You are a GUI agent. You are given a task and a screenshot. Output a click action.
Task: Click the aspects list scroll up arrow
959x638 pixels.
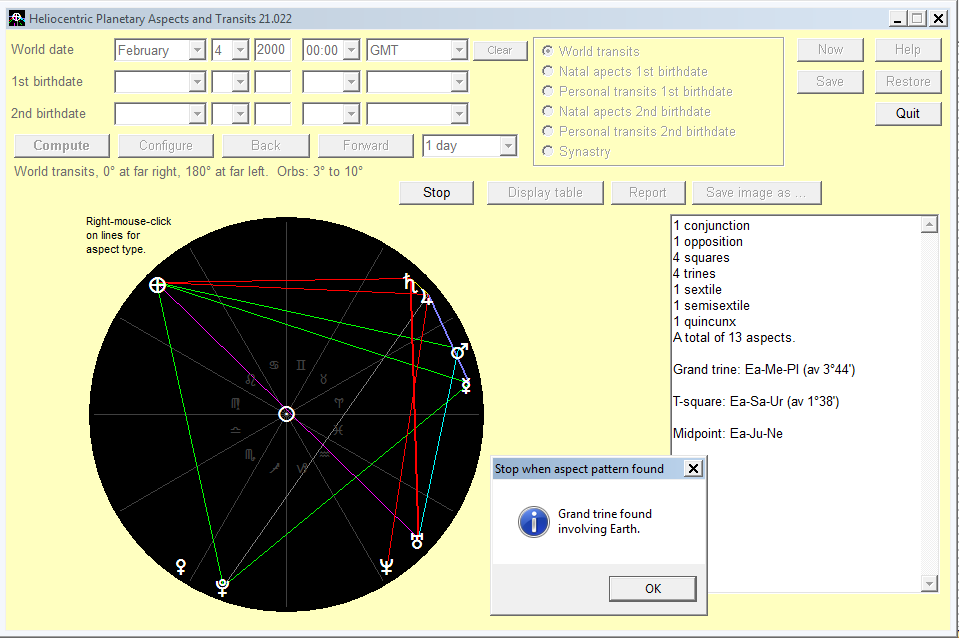click(929, 224)
